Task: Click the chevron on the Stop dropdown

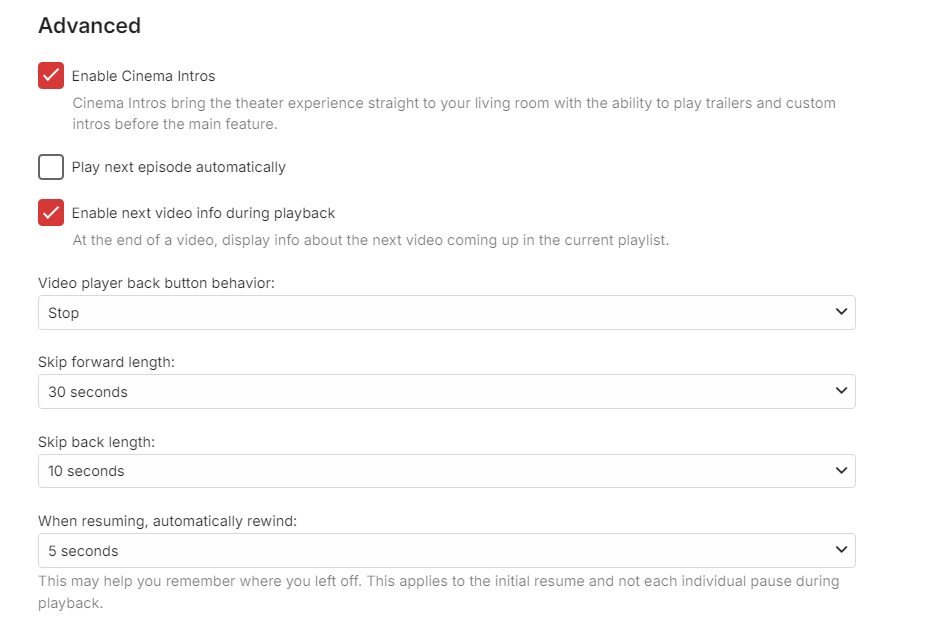Action: [843, 312]
